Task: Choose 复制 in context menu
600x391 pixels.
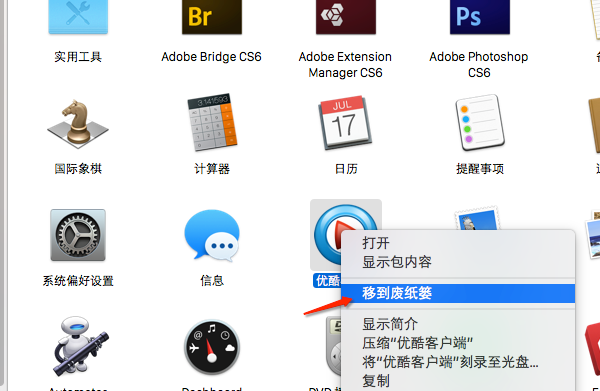Action: click(x=458, y=381)
